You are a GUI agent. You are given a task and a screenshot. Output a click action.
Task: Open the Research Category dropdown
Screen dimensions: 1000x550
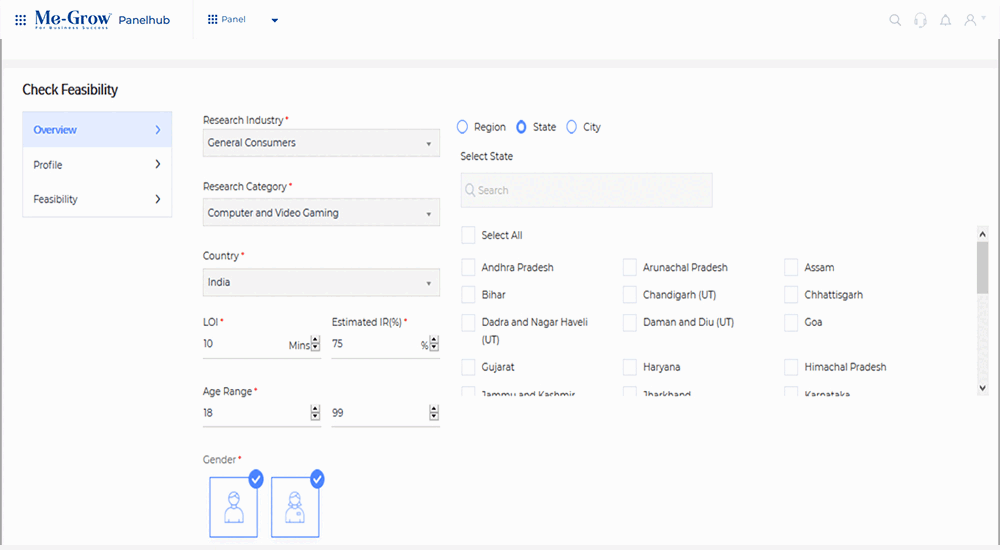[321, 212]
